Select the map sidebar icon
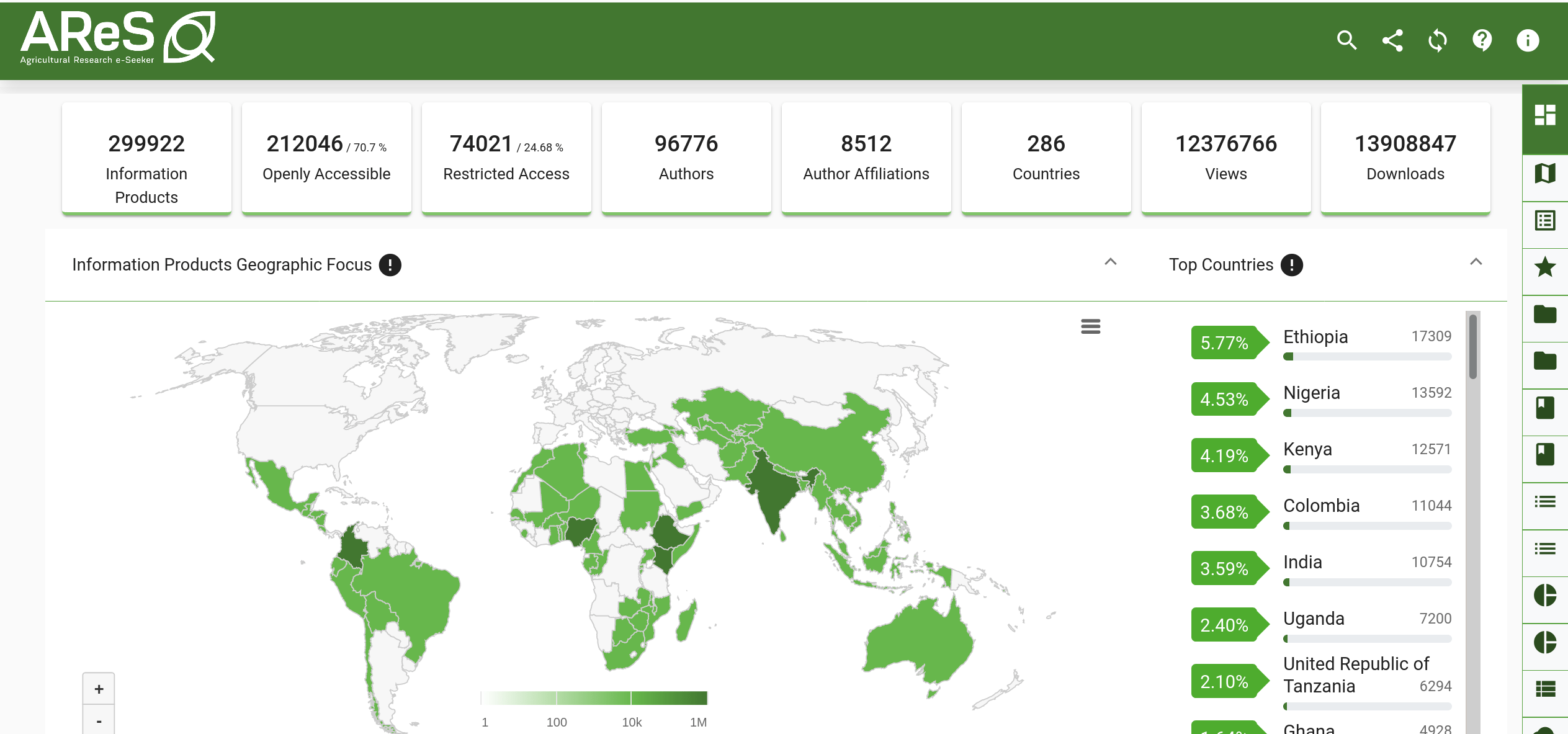Screen dimensions: 1568x734 coord(1545,173)
